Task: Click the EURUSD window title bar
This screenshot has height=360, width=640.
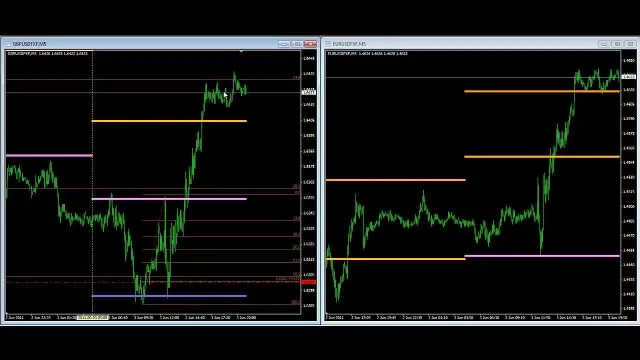Action: click(461, 44)
